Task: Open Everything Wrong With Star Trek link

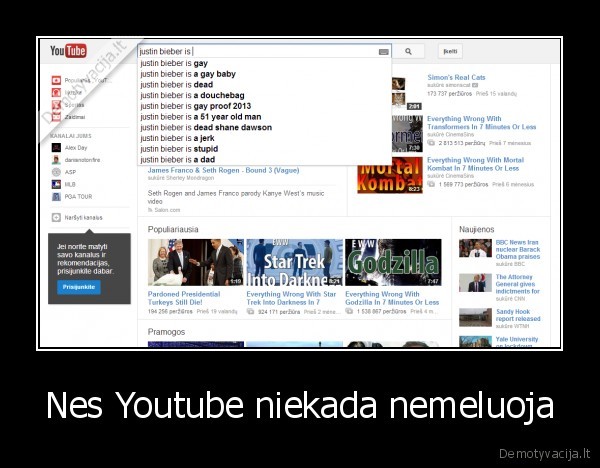Action: point(291,298)
